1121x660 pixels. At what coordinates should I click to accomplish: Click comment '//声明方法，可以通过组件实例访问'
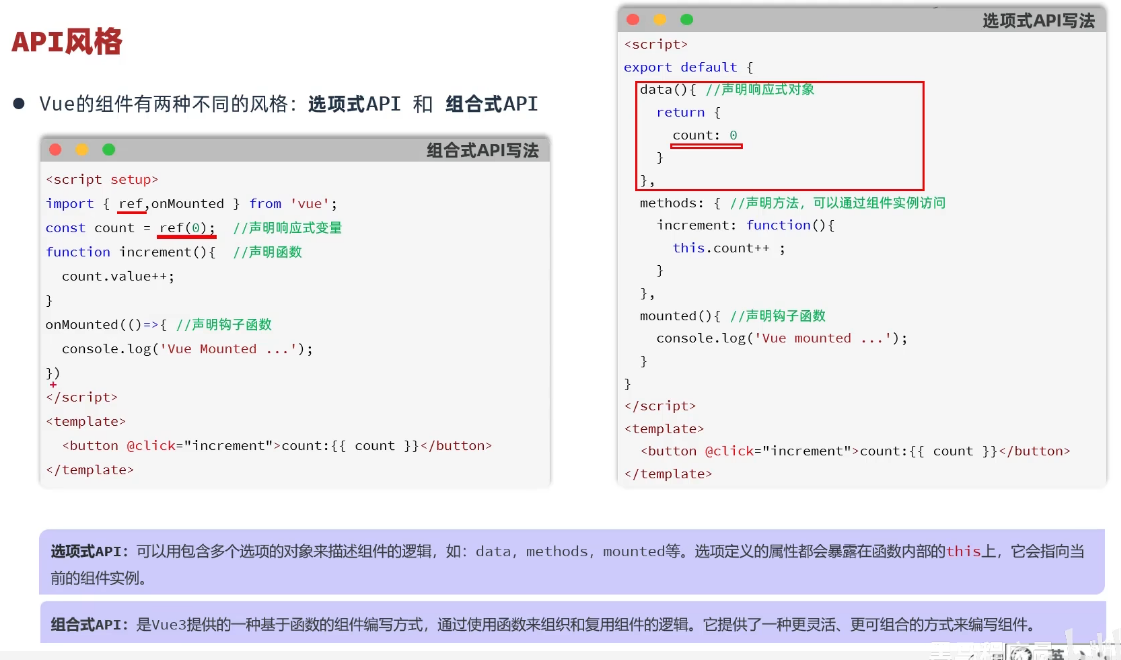tap(838, 203)
